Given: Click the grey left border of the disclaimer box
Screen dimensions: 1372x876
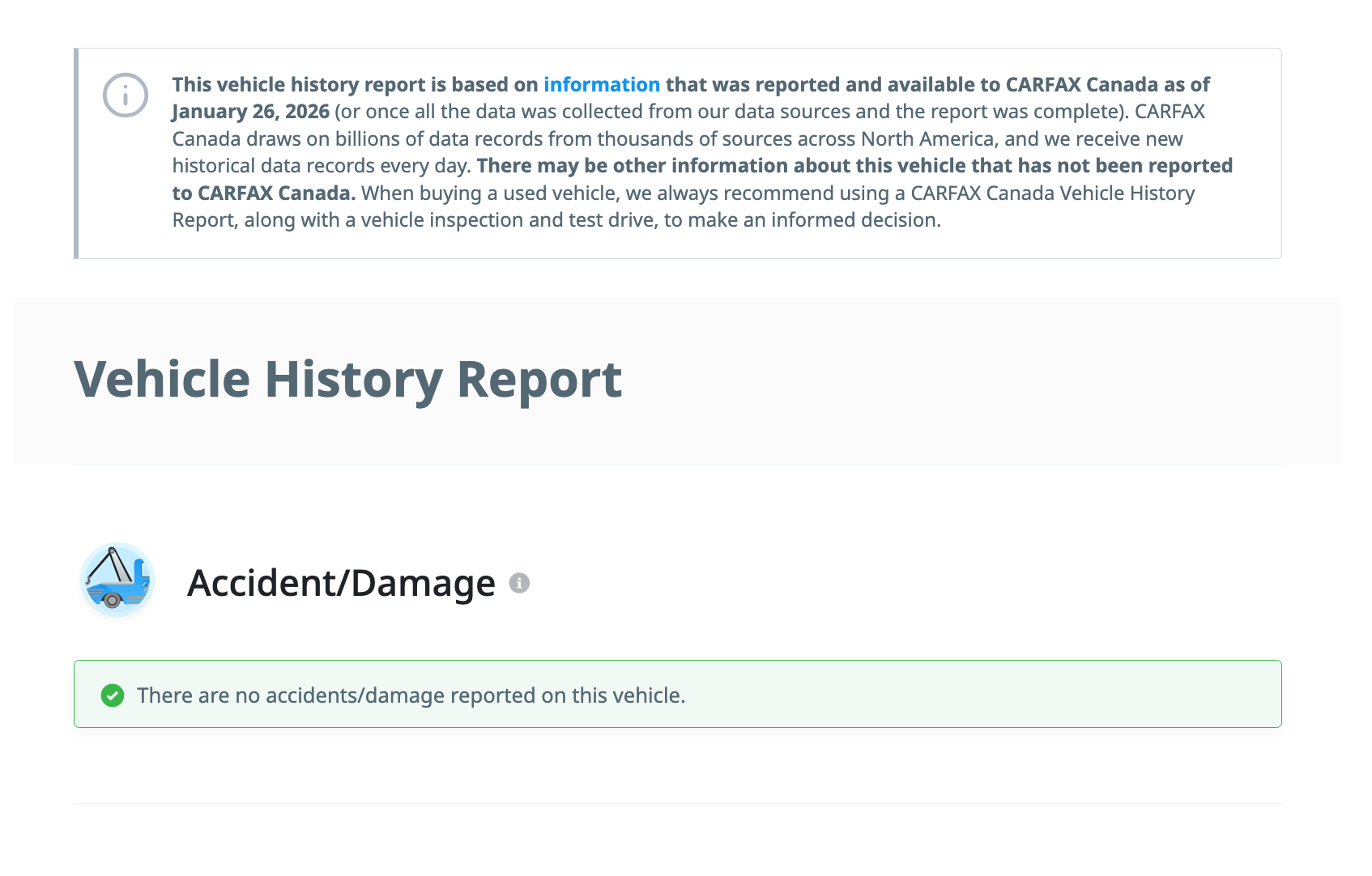Looking at the screenshot, I should click(x=76, y=154).
